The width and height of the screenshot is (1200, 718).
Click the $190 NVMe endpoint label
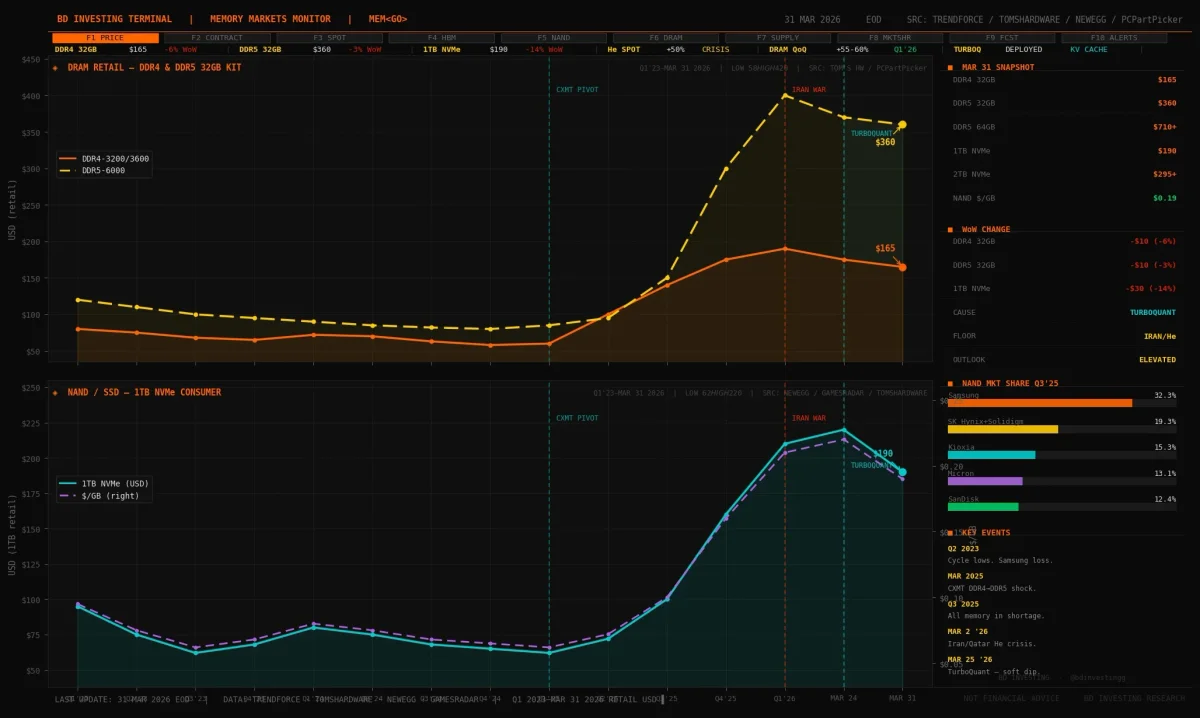click(883, 453)
